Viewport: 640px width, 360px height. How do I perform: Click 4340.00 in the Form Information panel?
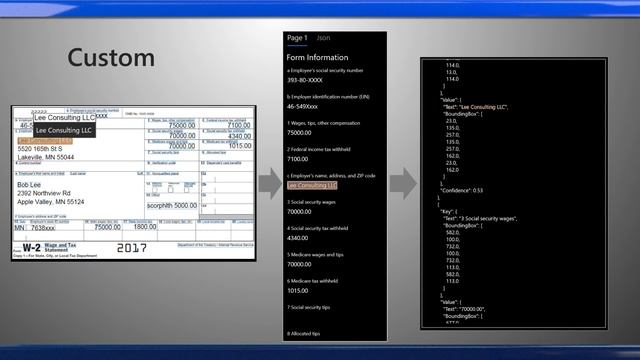(x=297, y=238)
